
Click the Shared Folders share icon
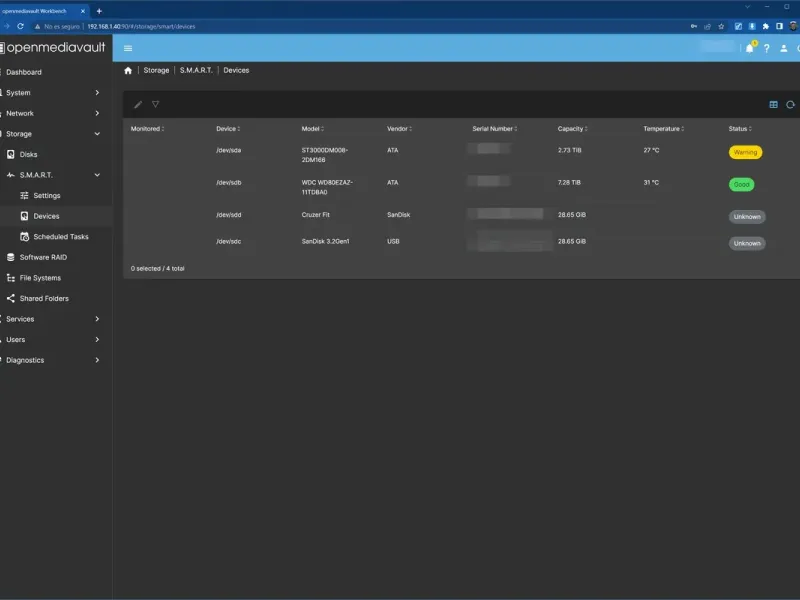11,298
